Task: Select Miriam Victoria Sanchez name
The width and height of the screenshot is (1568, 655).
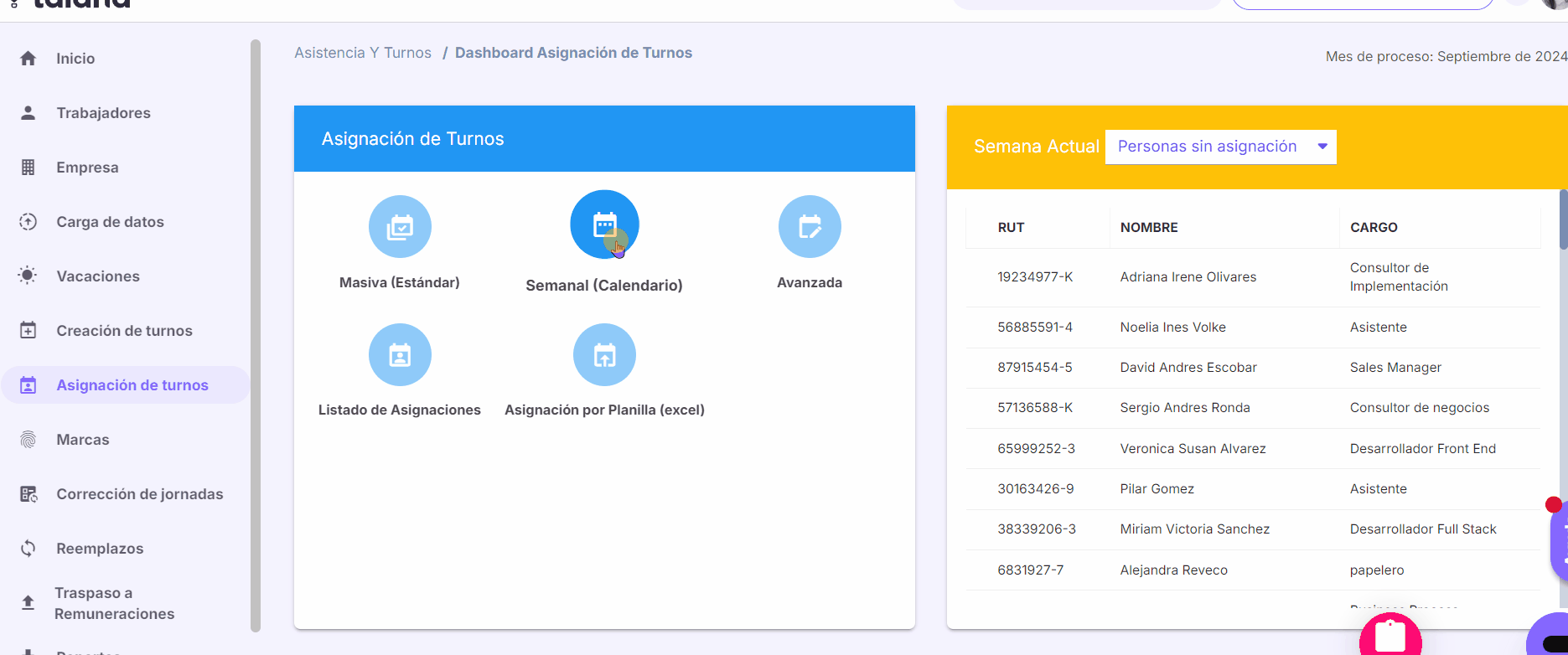Action: (1195, 529)
